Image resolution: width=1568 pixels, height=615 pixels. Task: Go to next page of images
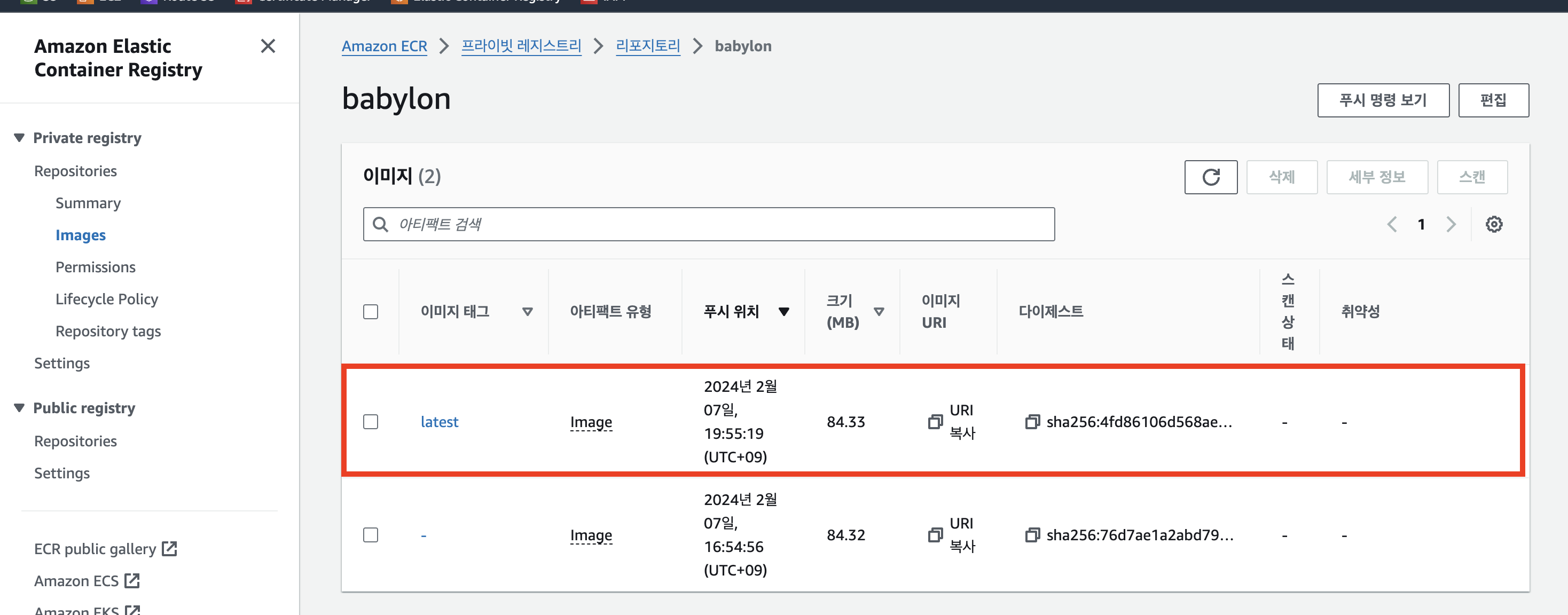coord(1451,224)
